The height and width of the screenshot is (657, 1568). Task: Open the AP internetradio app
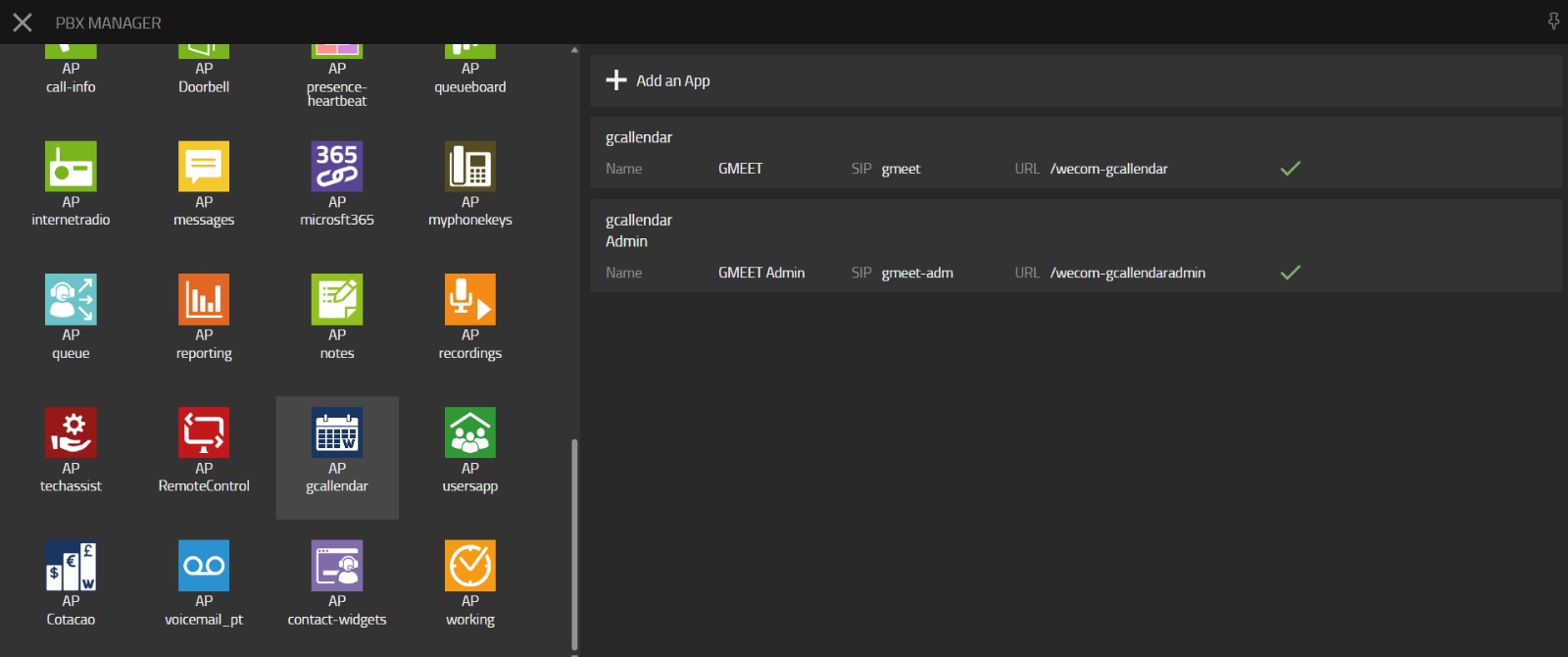coord(71,167)
